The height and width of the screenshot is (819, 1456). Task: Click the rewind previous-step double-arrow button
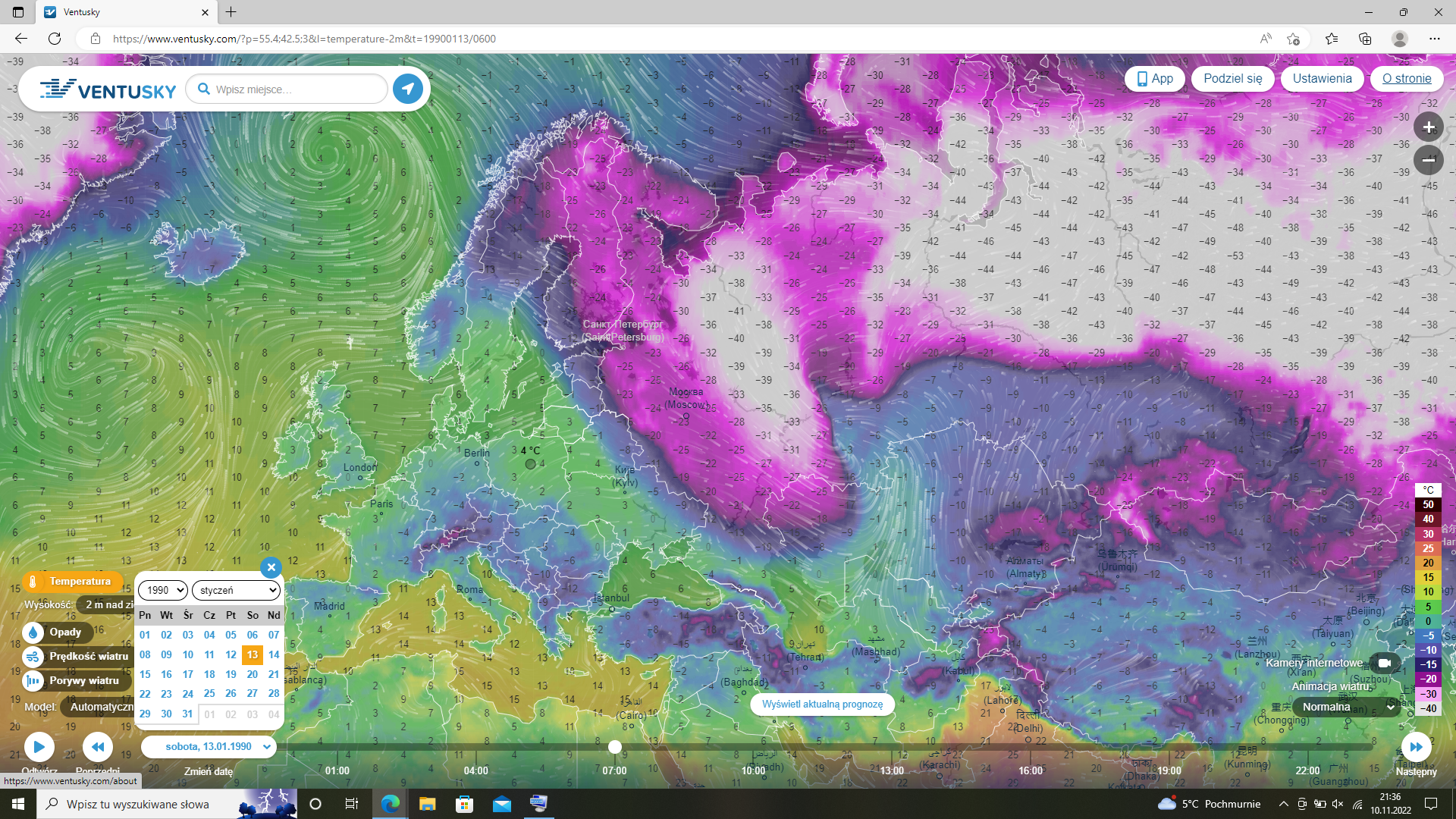tap(98, 747)
